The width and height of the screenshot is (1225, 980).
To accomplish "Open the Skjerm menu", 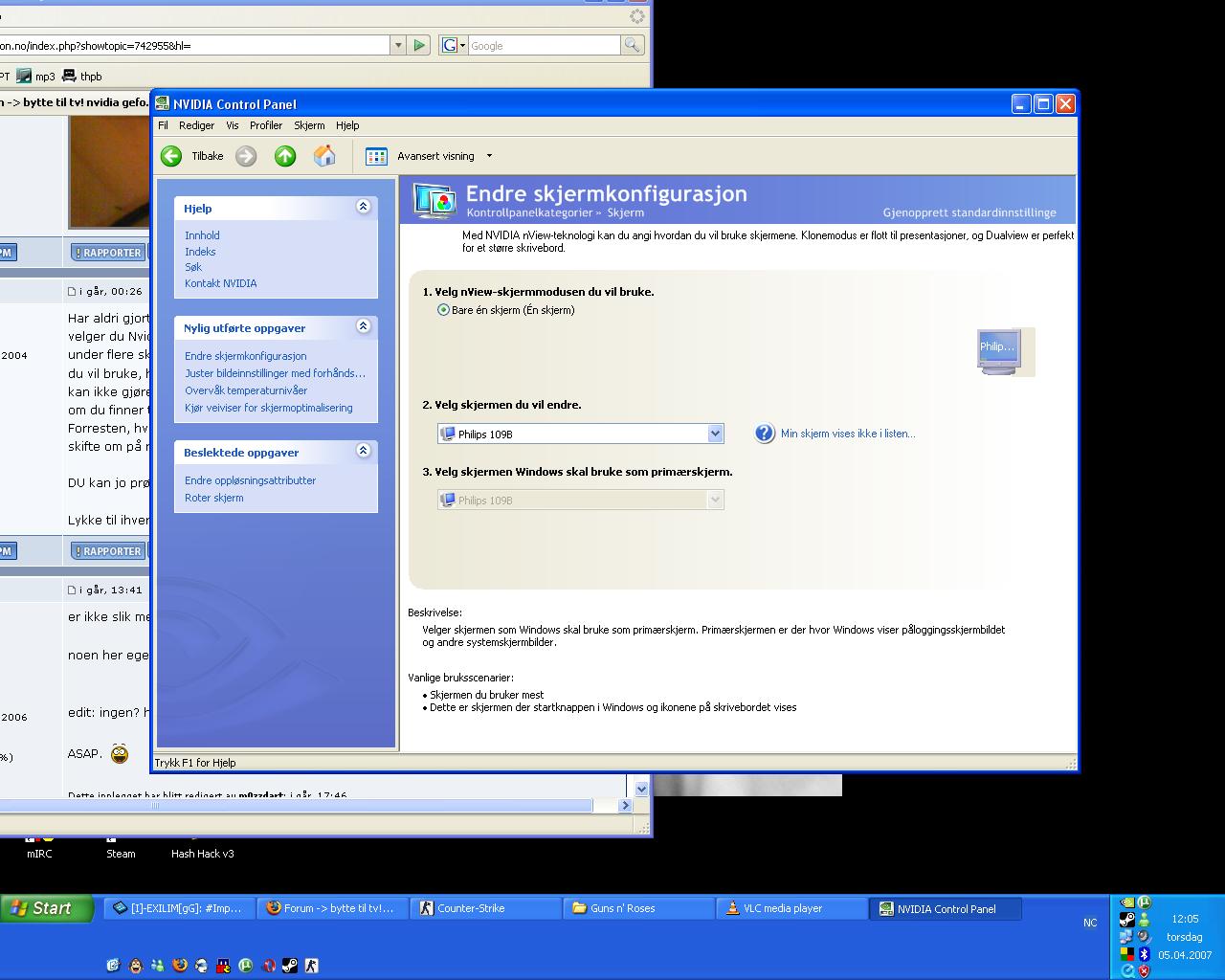I will 309,125.
